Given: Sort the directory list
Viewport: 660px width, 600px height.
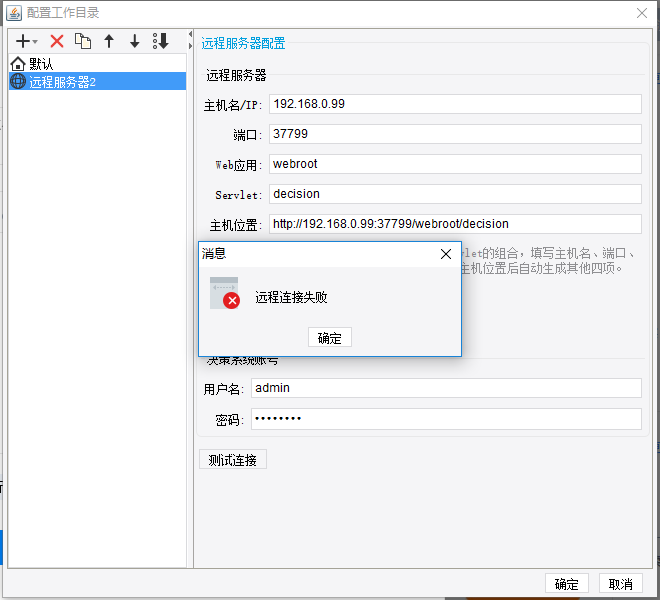Looking at the screenshot, I should coord(161,41).
